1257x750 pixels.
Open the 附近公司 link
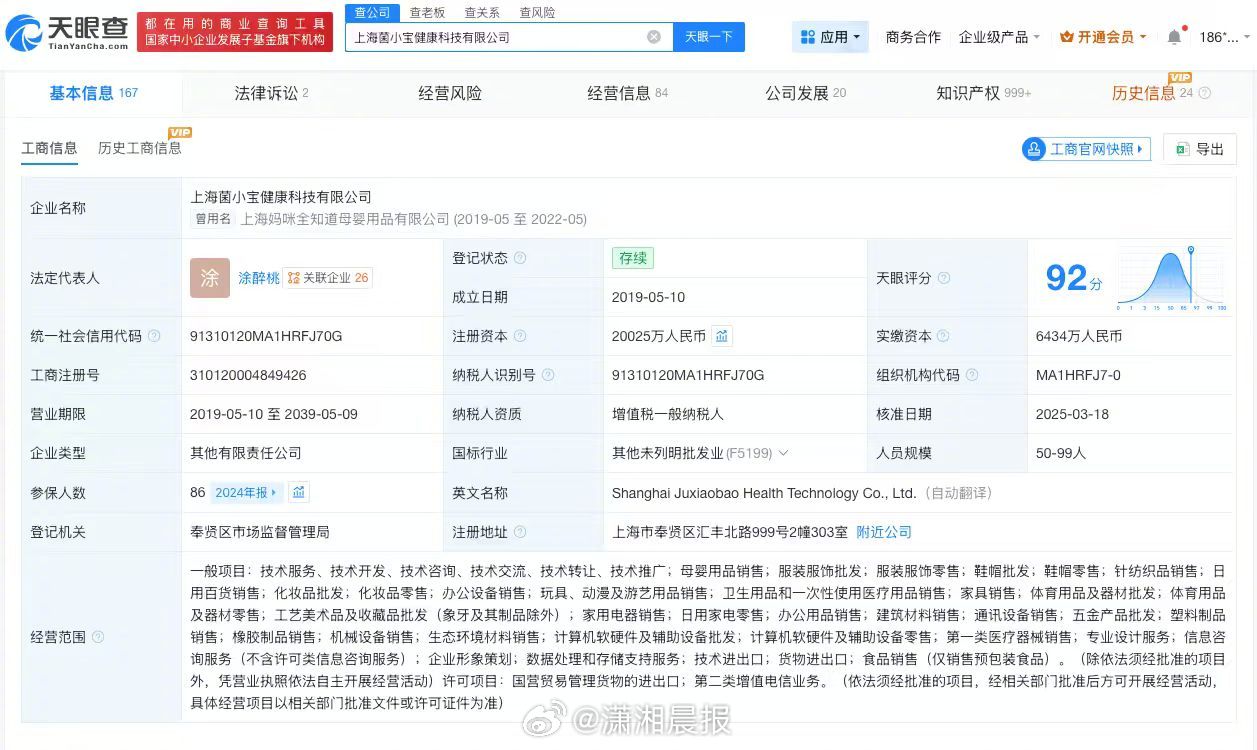tap(884, 532)
